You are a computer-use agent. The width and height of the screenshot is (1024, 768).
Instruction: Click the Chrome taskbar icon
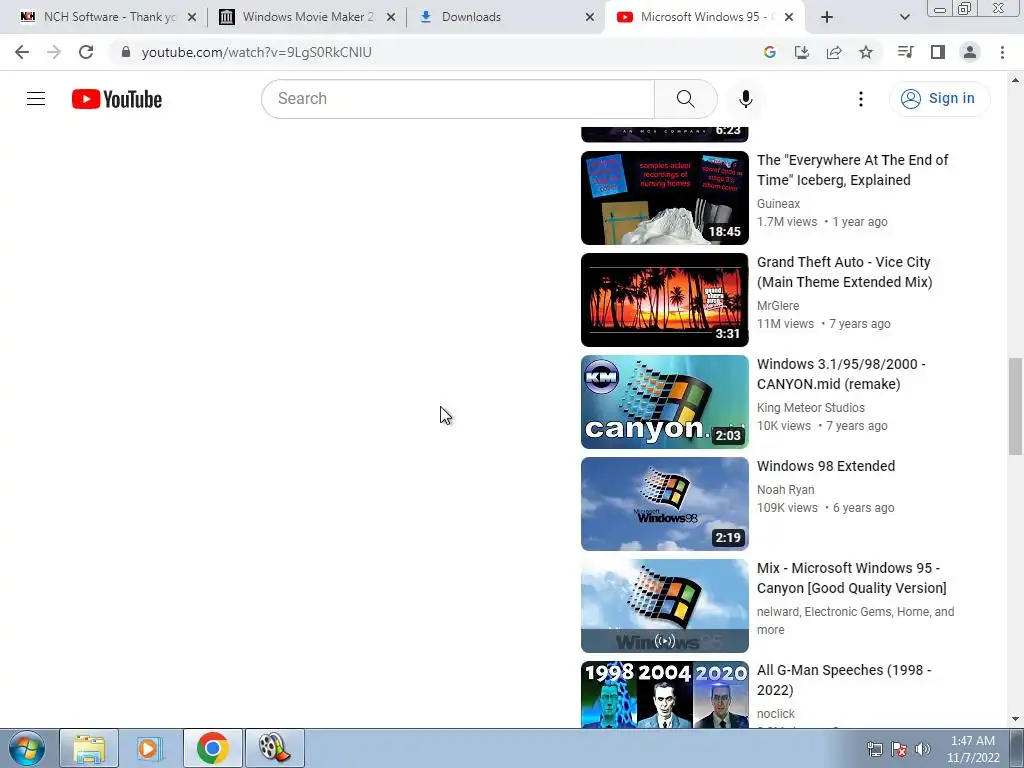point(212,748)
